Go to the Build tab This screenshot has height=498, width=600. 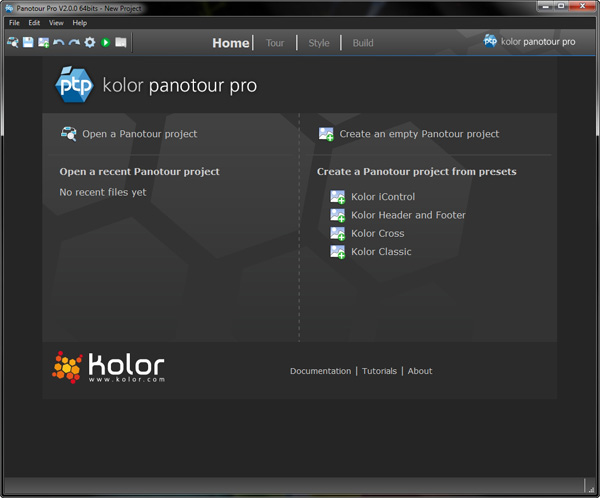point(363,43)
